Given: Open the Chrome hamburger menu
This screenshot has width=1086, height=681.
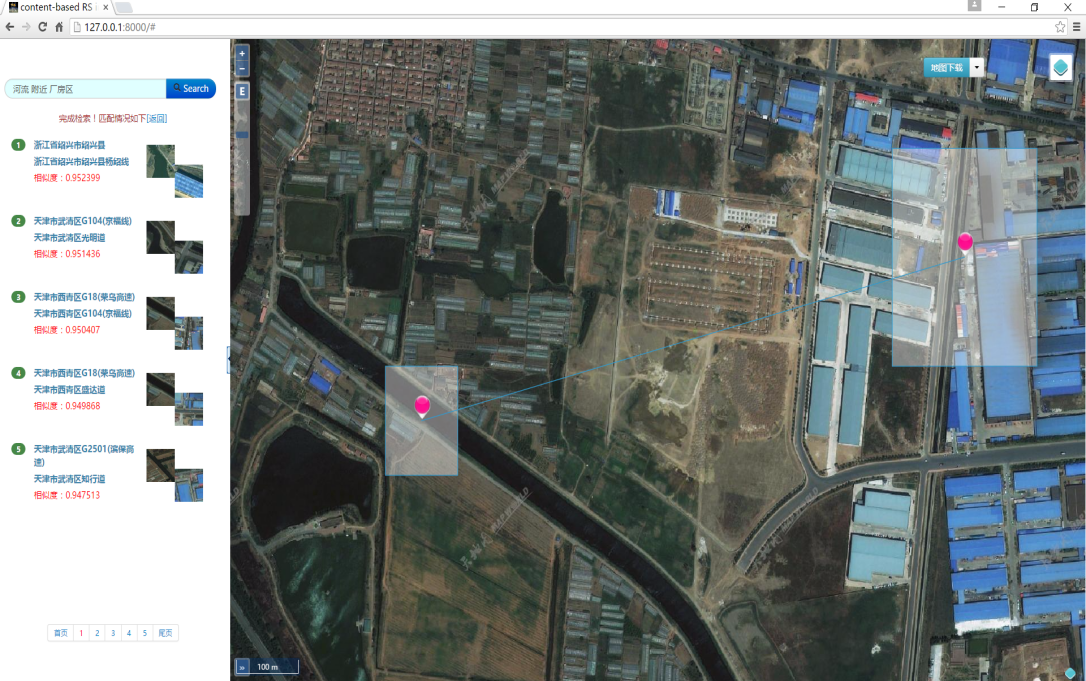Looking at the screenshot, I should 1076,27.
